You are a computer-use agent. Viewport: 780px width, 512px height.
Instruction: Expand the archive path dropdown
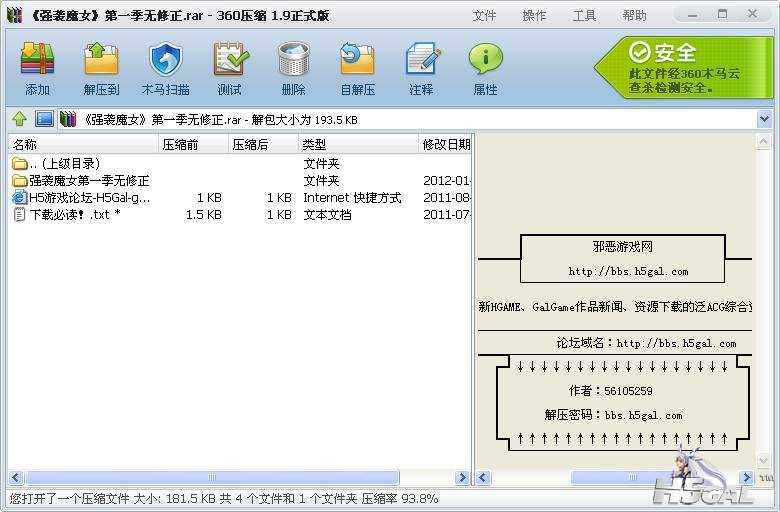764,119
